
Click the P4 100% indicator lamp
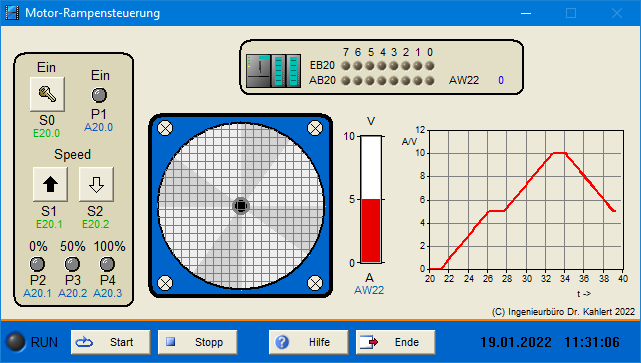[107, 264]
